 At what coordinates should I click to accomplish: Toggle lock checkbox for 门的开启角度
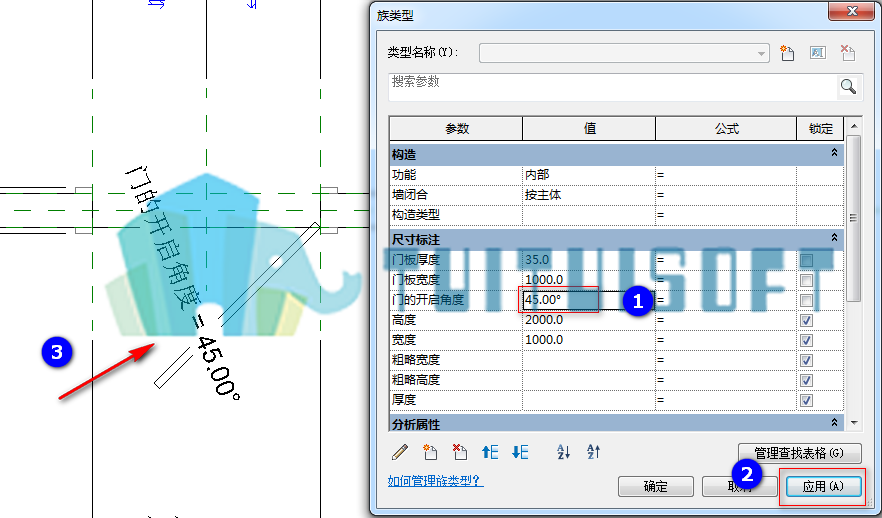tap(806, 300)
